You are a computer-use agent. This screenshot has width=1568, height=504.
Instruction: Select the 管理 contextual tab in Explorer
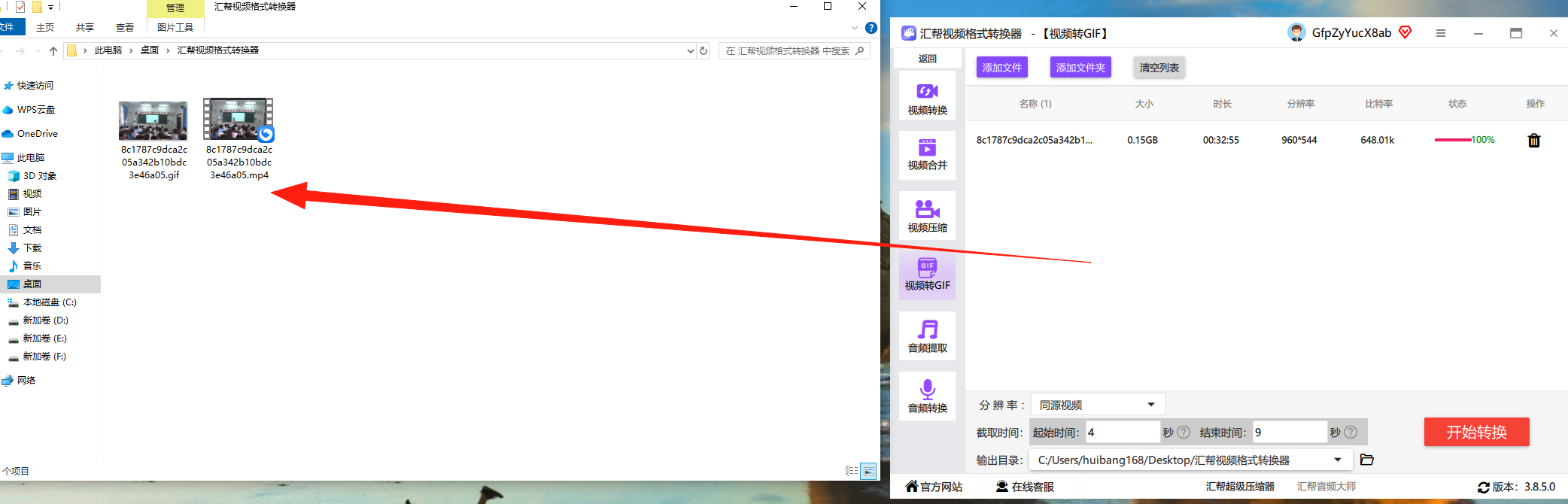[175, 8]
